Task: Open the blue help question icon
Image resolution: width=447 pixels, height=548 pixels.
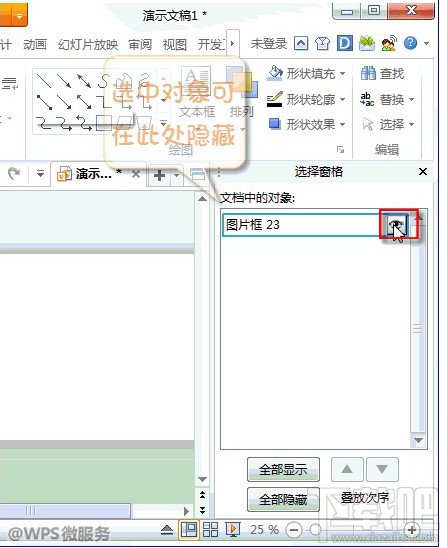Action: pyautogui.click(x=410, y=43)
